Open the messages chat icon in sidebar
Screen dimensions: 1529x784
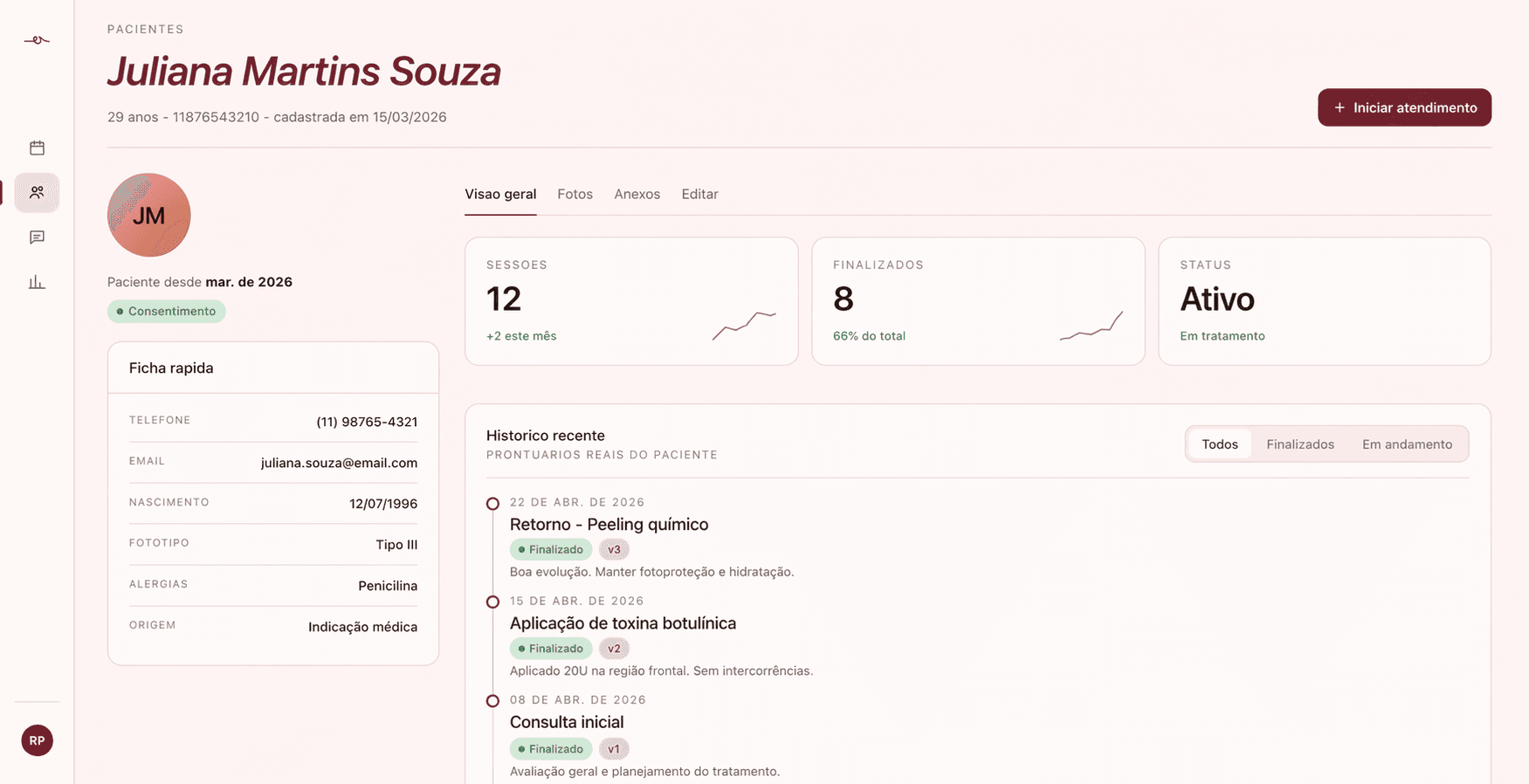(37, 237)
